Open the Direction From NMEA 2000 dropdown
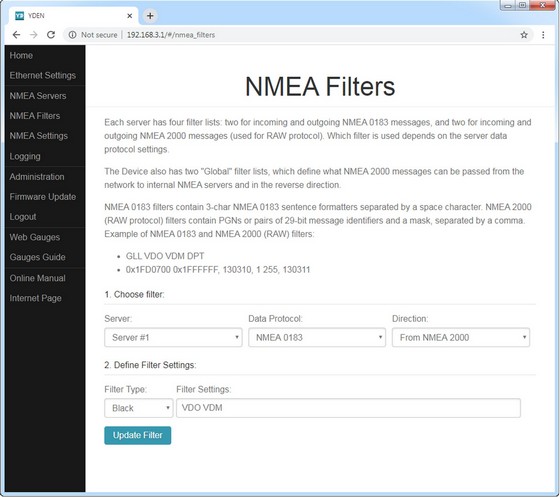560x497 pixels. pos(461,337)
